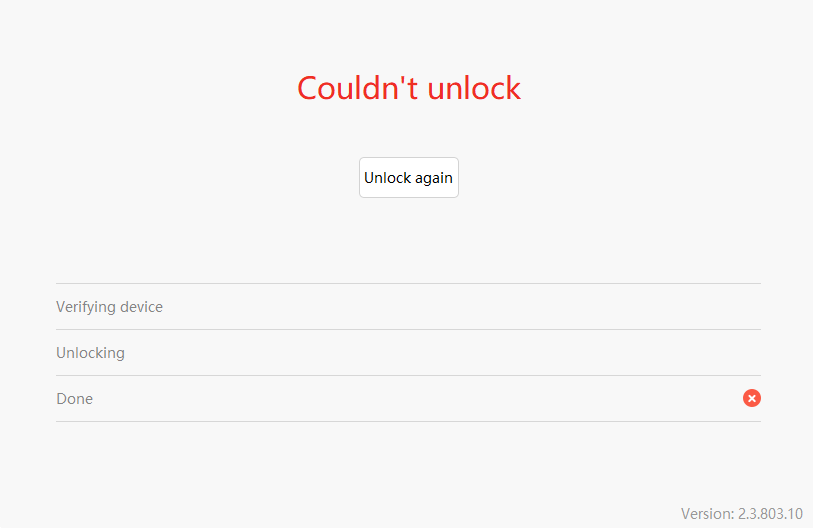Select the failed status icon beside Done

coord(751,398)
